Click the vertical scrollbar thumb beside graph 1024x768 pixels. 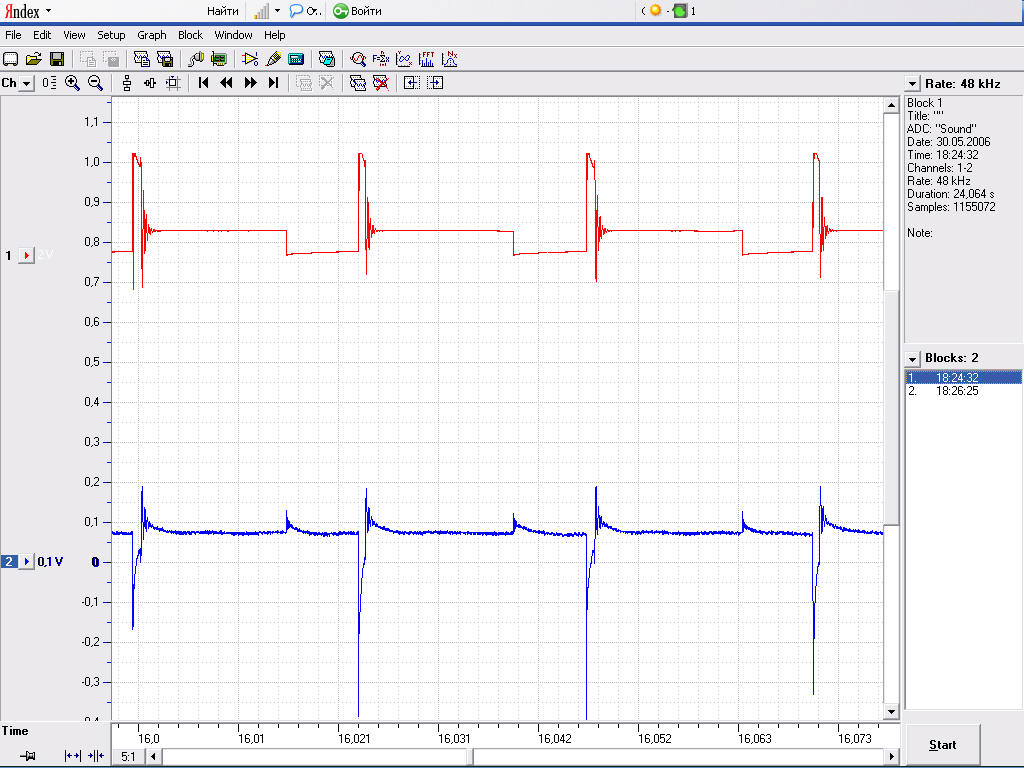(891, 407)
